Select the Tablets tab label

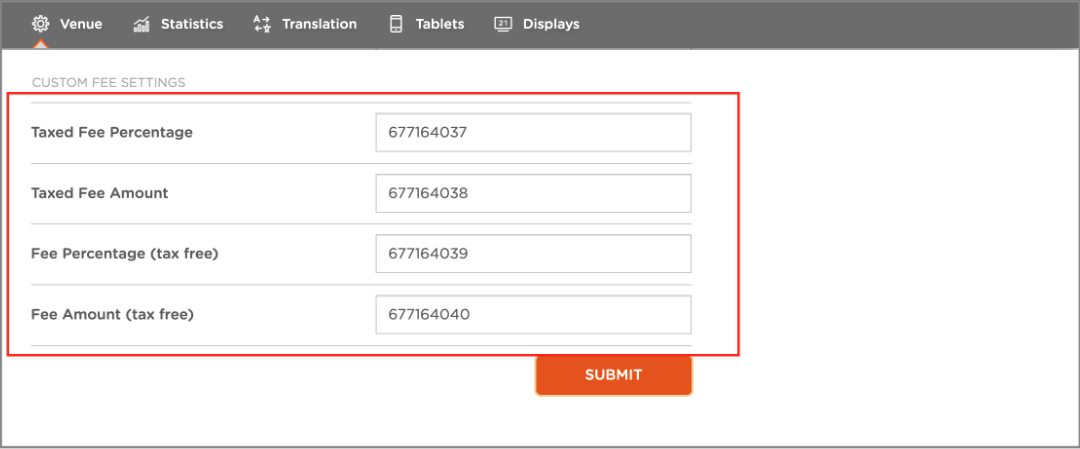[440, 24]
